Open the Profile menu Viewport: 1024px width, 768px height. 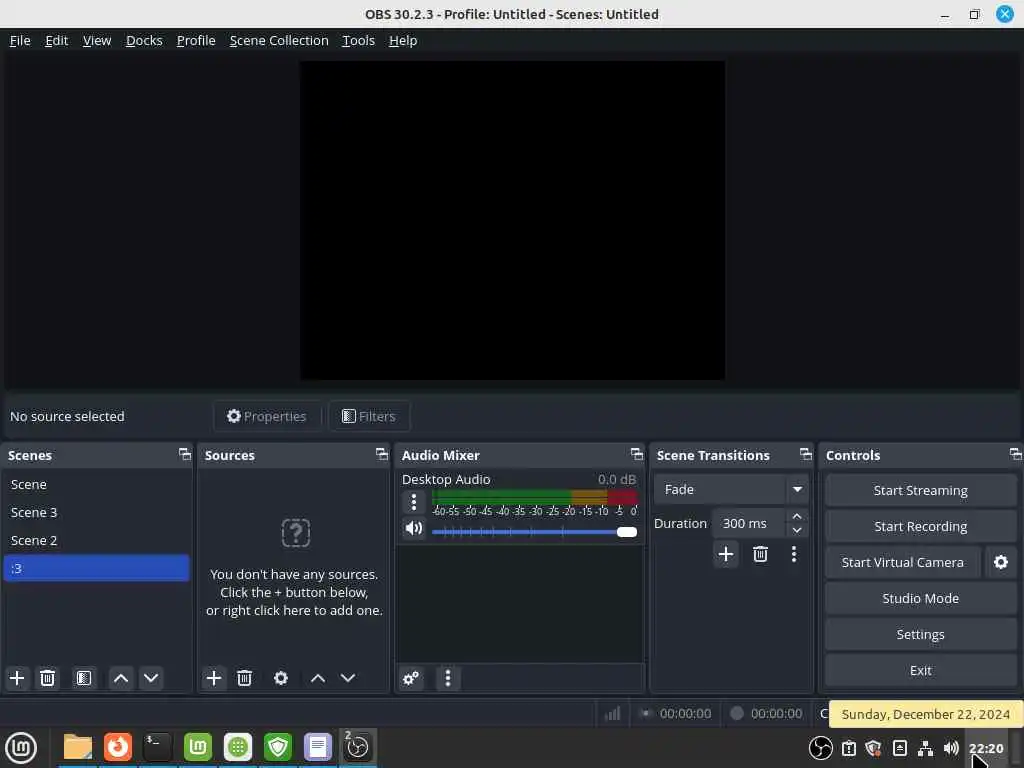(x=196, y=40)
